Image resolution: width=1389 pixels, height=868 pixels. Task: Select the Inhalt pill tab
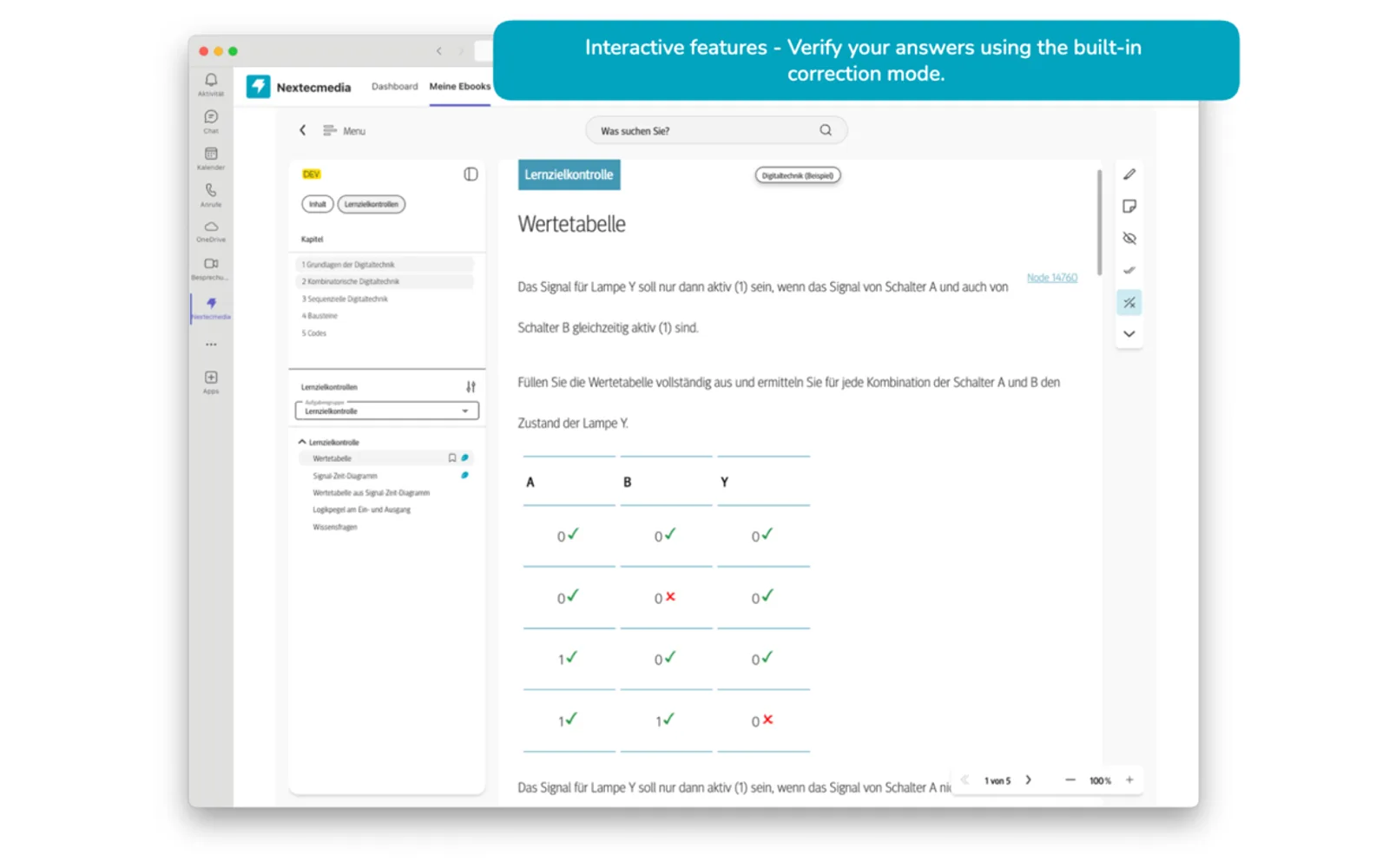tap(318, 204)
